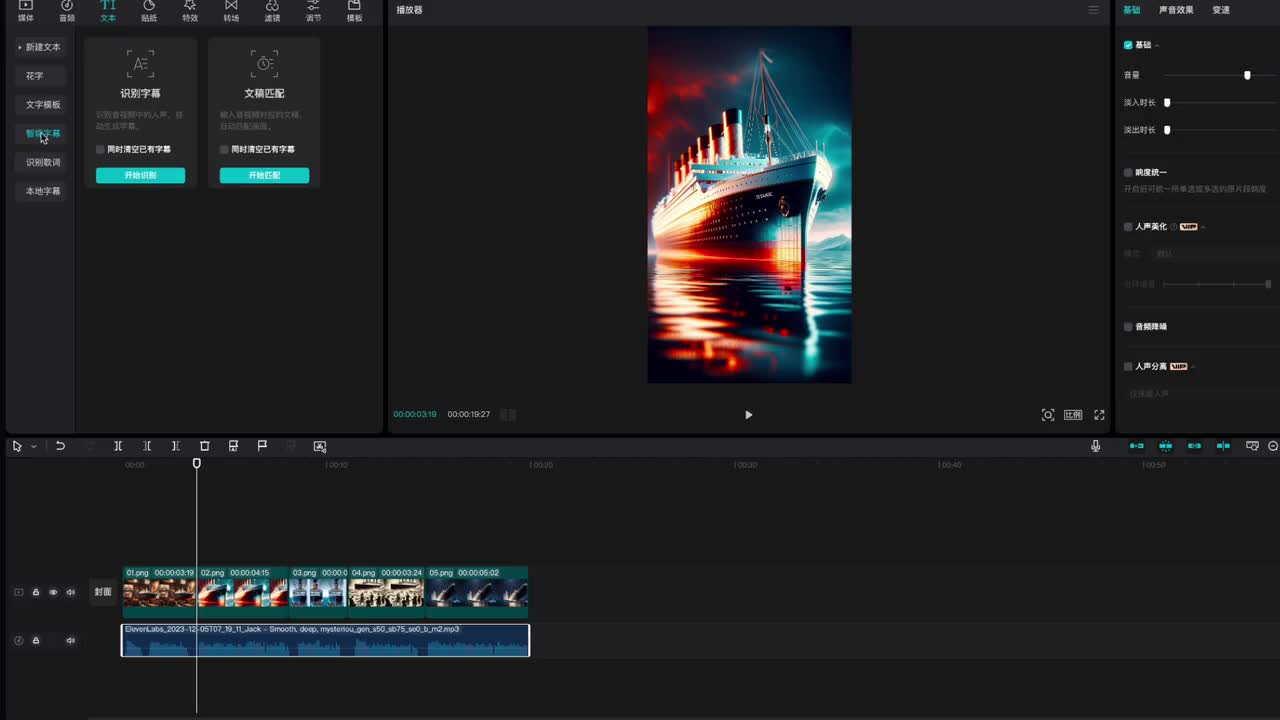
Task: Open the 贴纸 stickers panel icon
Action: (149, 11)
